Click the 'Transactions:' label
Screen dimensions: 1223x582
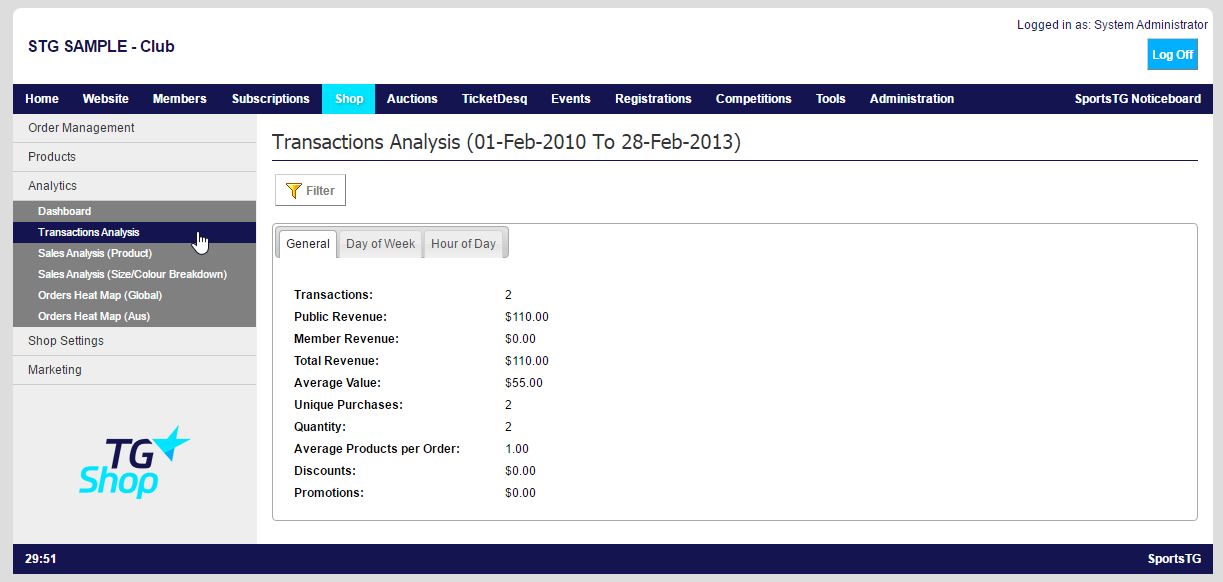pos(333,295)
